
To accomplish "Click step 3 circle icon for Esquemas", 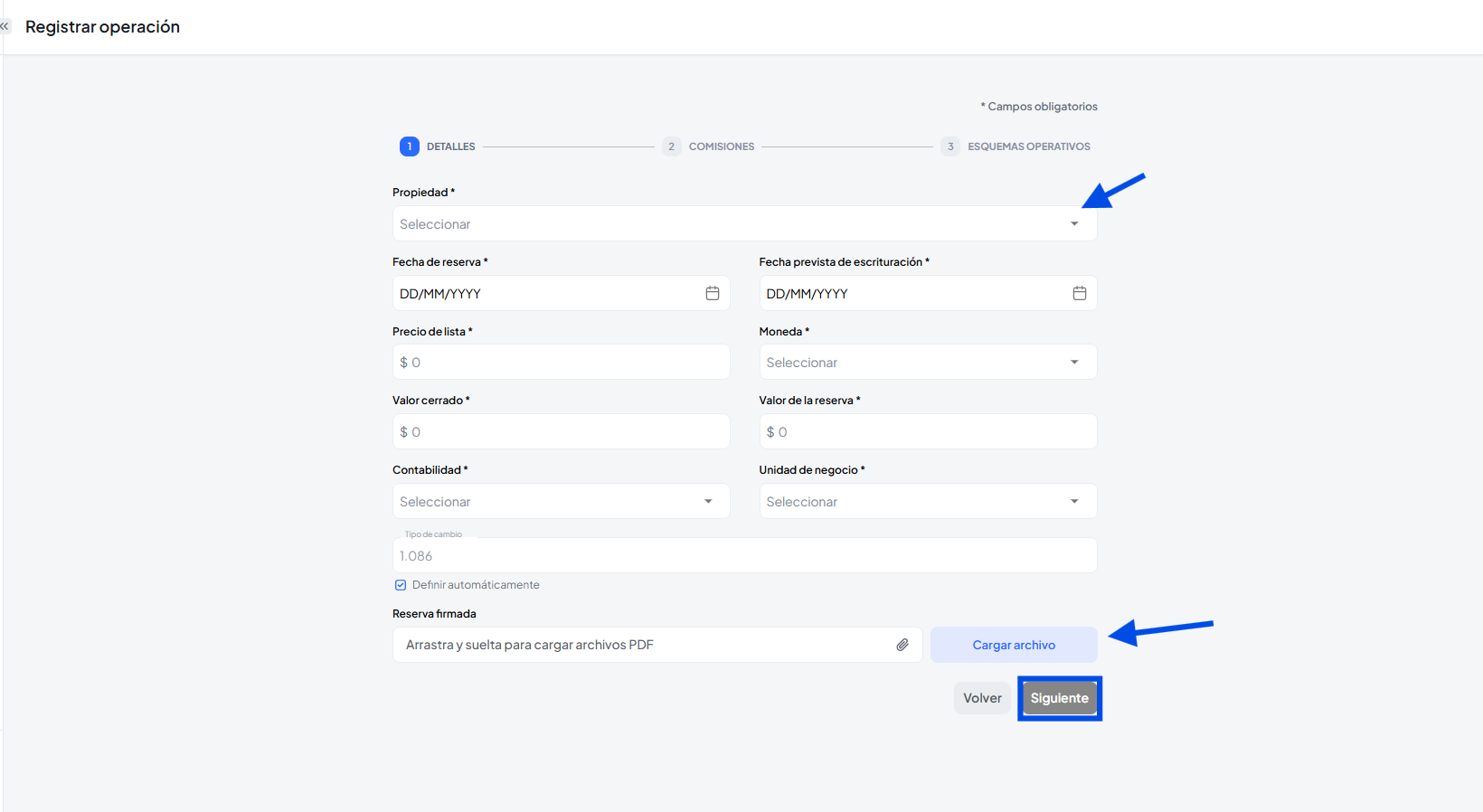I will (x=949, y=146).
